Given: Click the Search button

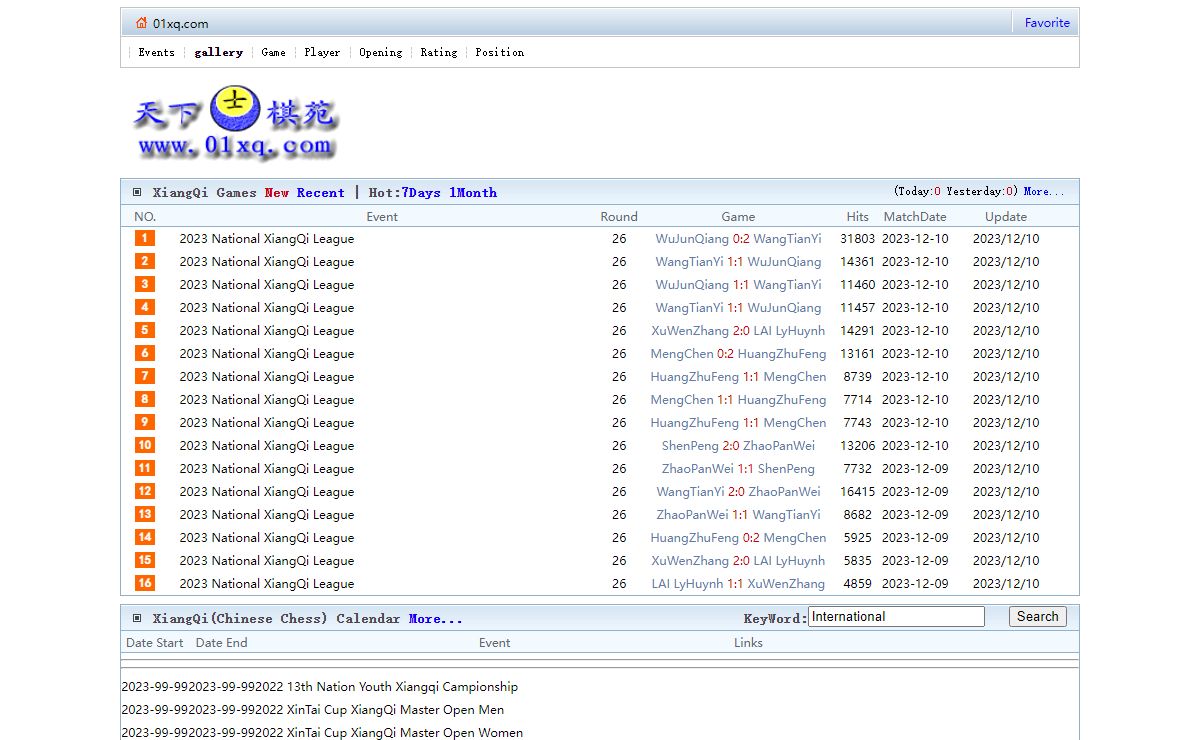Looking at the screenshot, I should [x=1038, y=617].
